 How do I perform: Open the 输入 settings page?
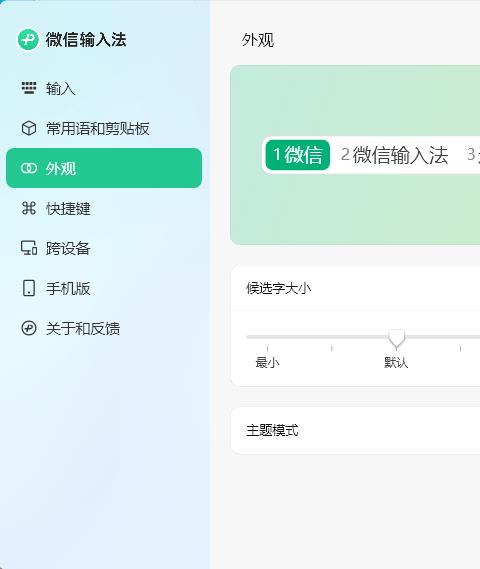tap(104, 88)
